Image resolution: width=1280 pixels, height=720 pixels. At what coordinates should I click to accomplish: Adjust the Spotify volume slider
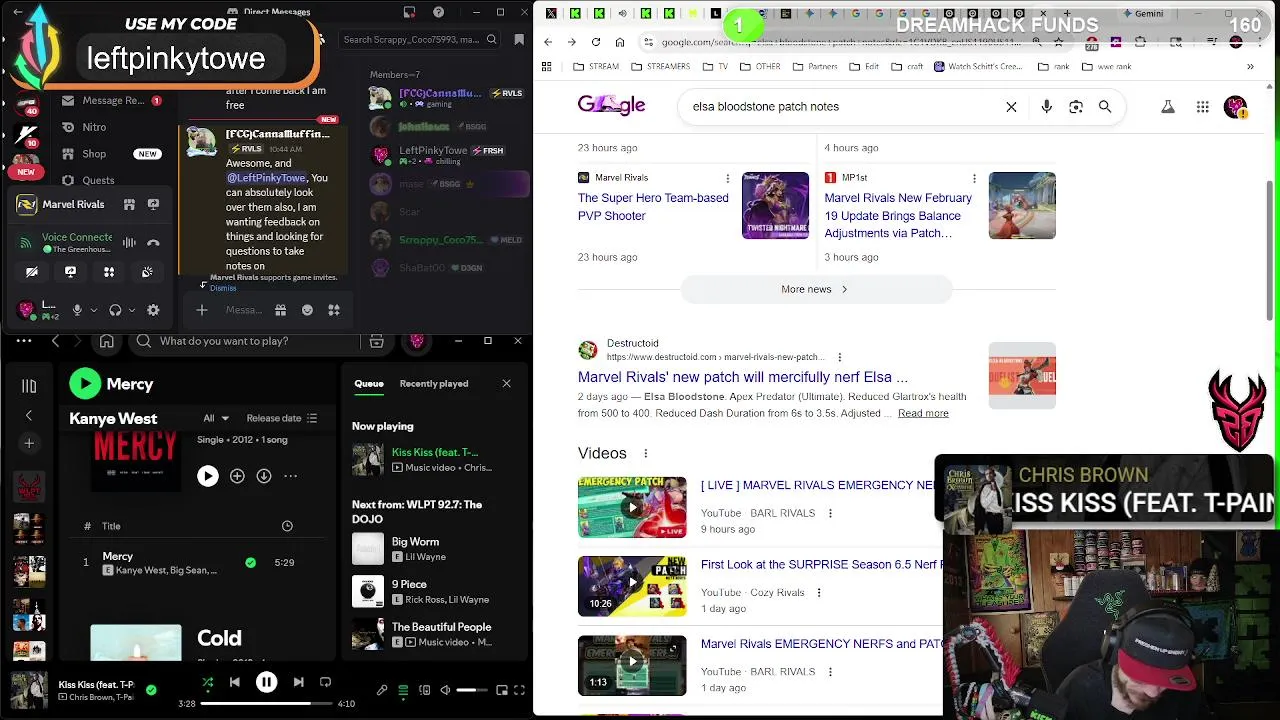point(473,690)
